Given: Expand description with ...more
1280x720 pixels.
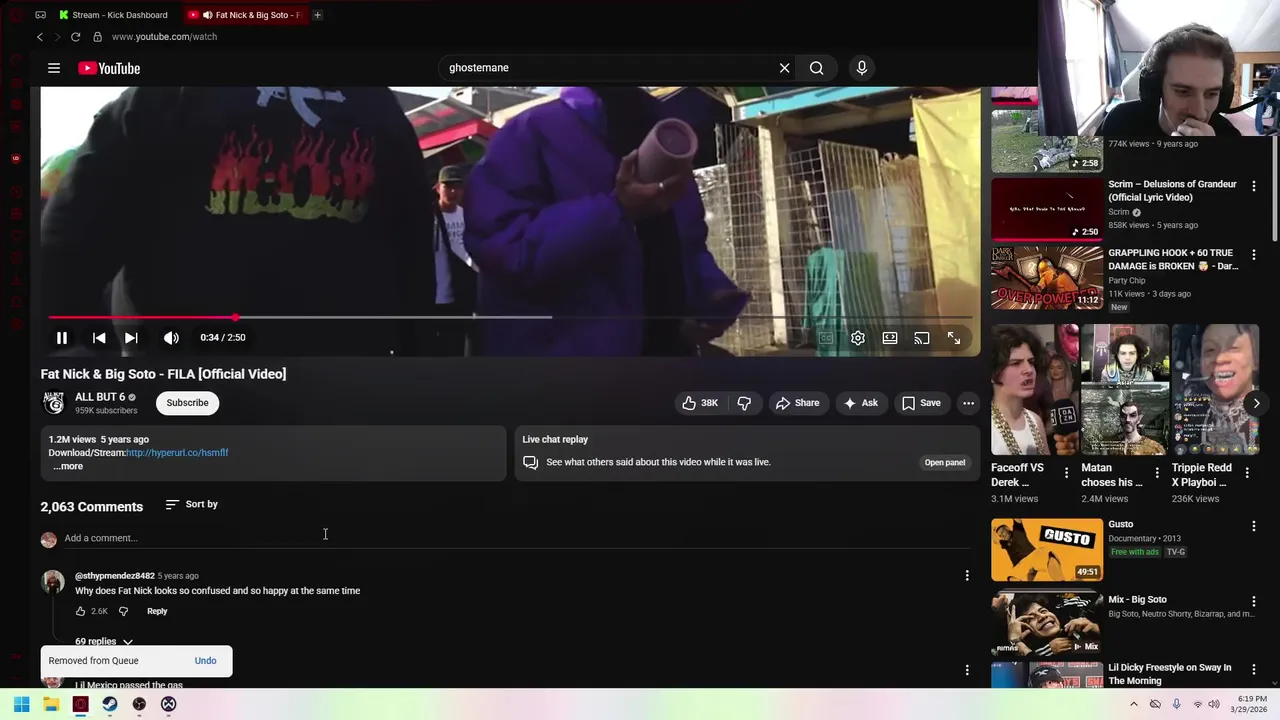Looking at the screenshot, I should (69, 466).
